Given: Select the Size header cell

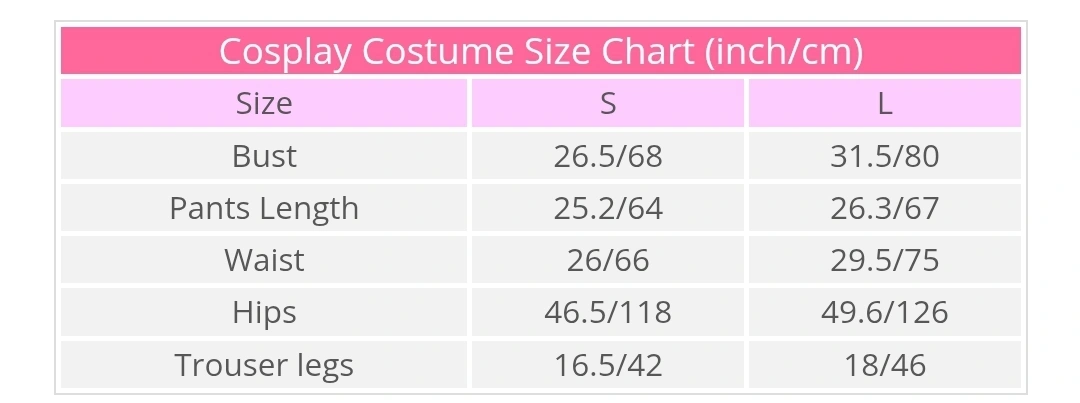Looking at the screenshot, I should (264, 103).
